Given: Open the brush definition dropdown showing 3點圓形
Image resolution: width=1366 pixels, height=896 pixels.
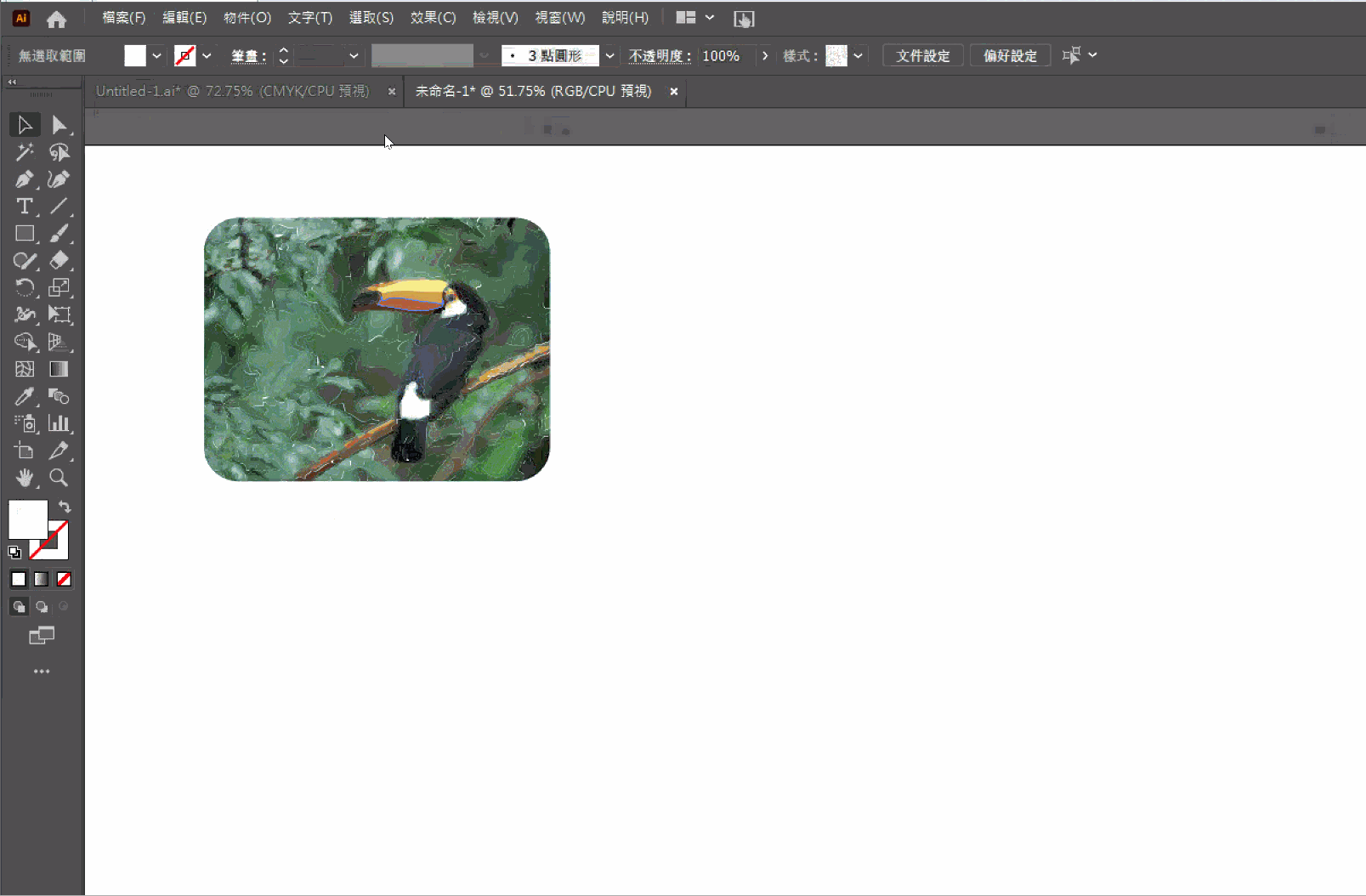Looking at the screenshot, I should (609, 55).
